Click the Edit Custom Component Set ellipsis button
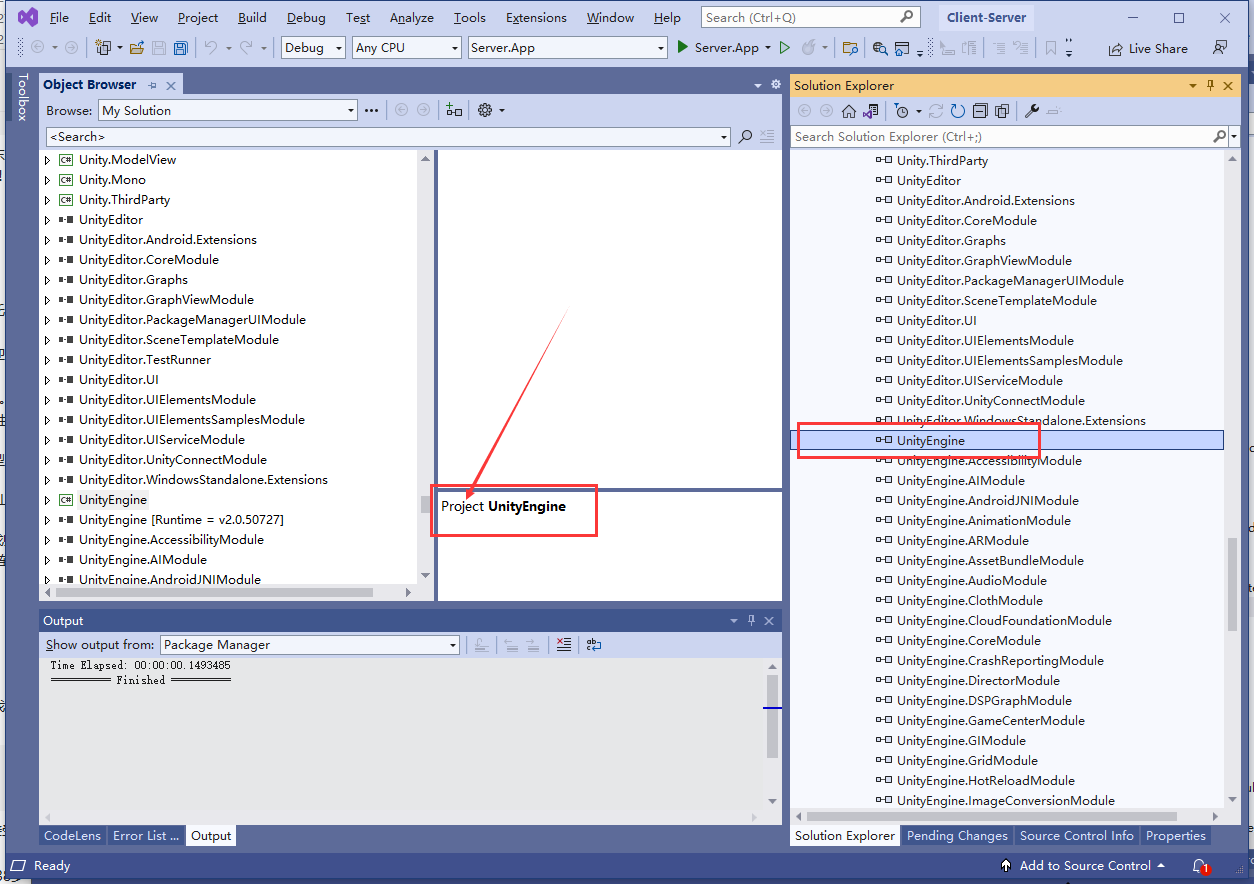1254x884 pixels. pyautogui.click(x=371, y=110)
